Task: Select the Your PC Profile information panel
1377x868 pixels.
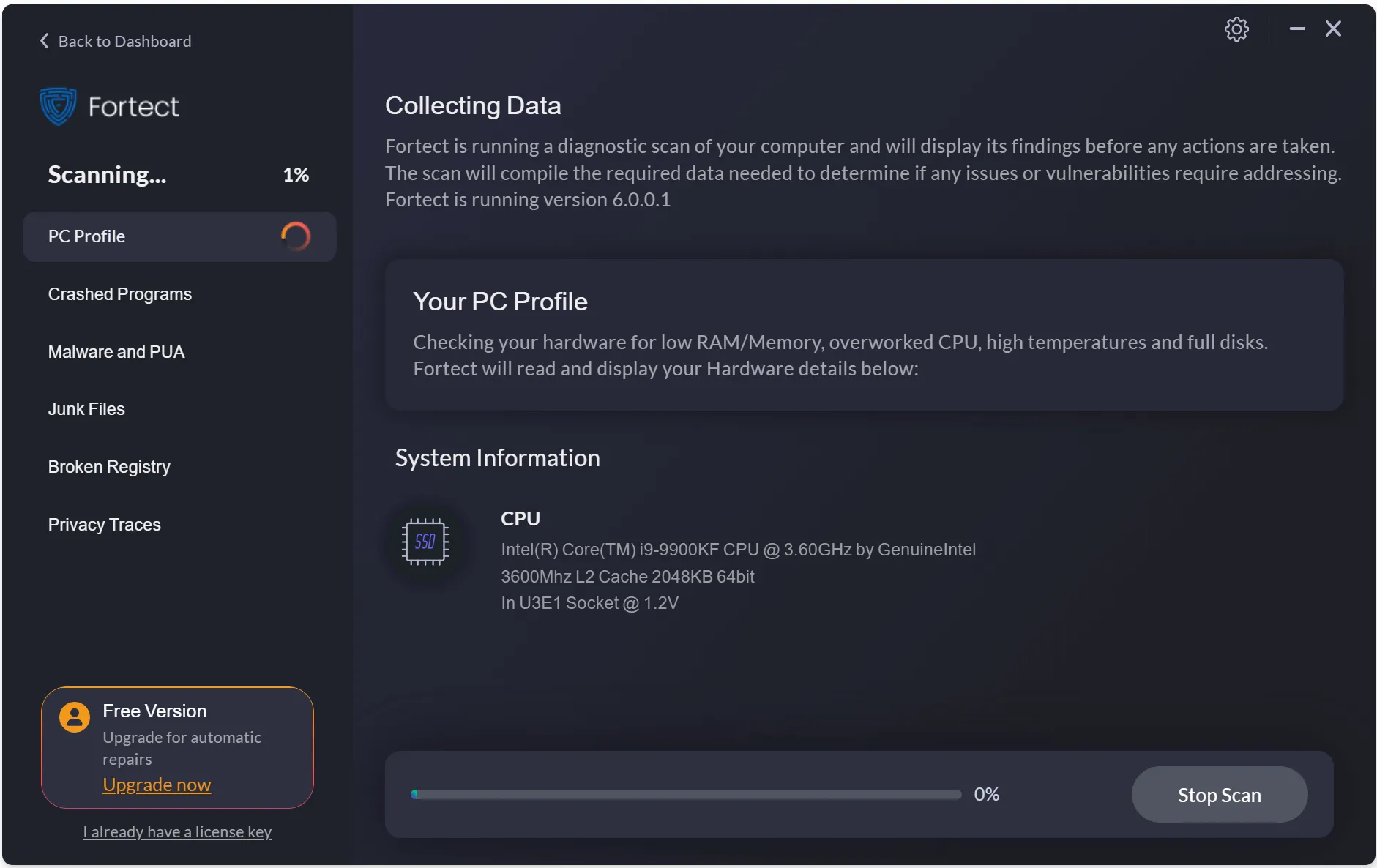Action: [x=864, y=335]
